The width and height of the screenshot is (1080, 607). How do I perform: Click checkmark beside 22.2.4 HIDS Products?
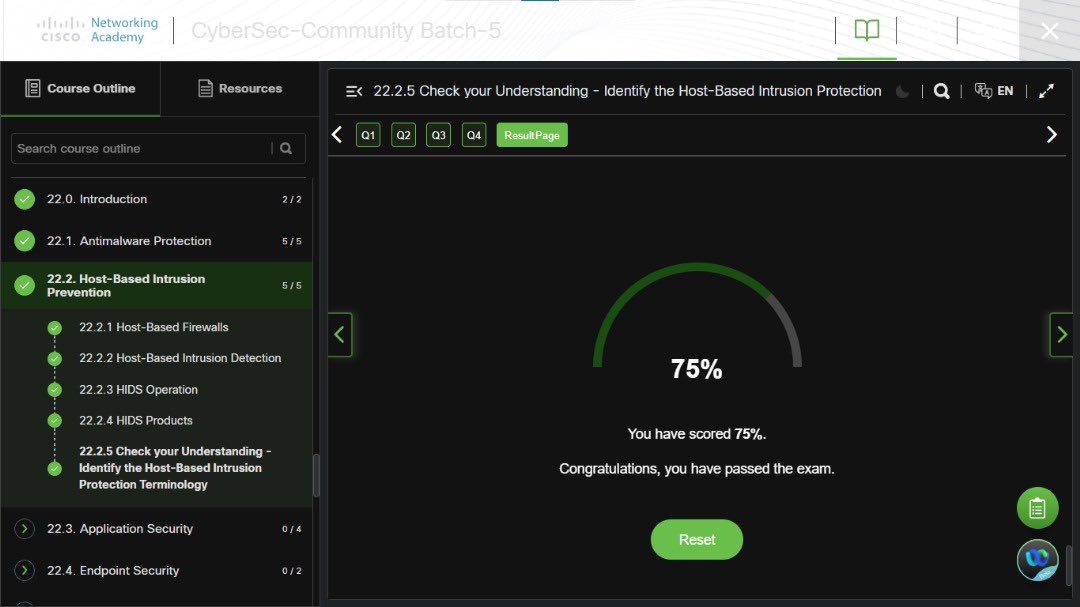pyautogui.click(x=54, y=421)
